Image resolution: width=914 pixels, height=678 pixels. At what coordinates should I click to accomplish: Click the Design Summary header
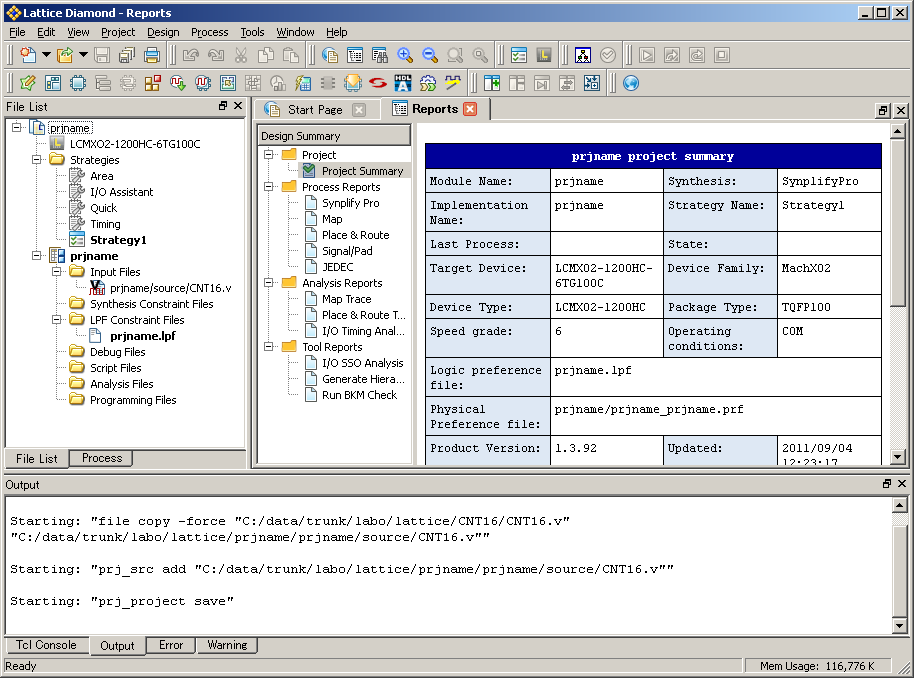tap(334, 136)
